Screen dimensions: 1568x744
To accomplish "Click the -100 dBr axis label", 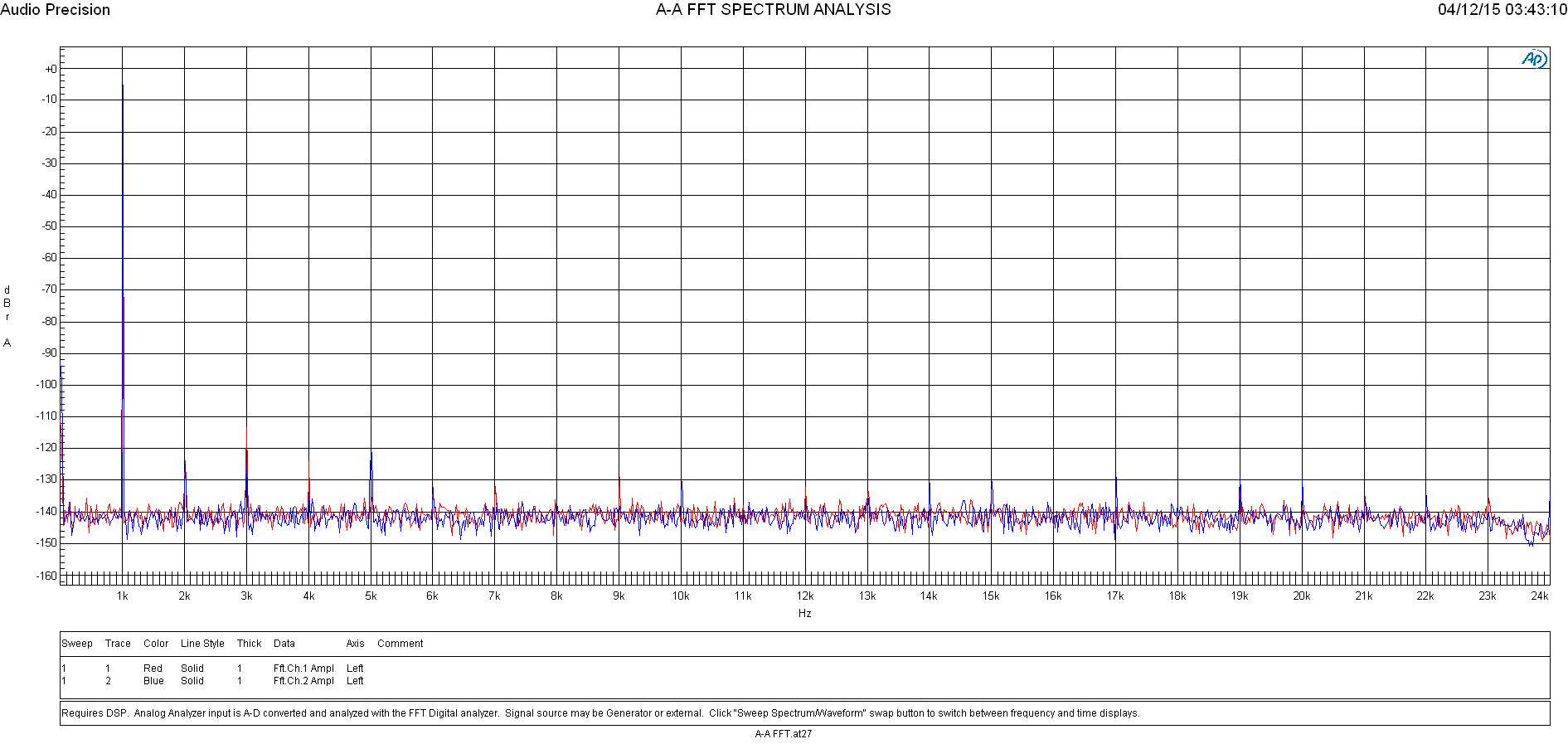I will tap(46, 385).
